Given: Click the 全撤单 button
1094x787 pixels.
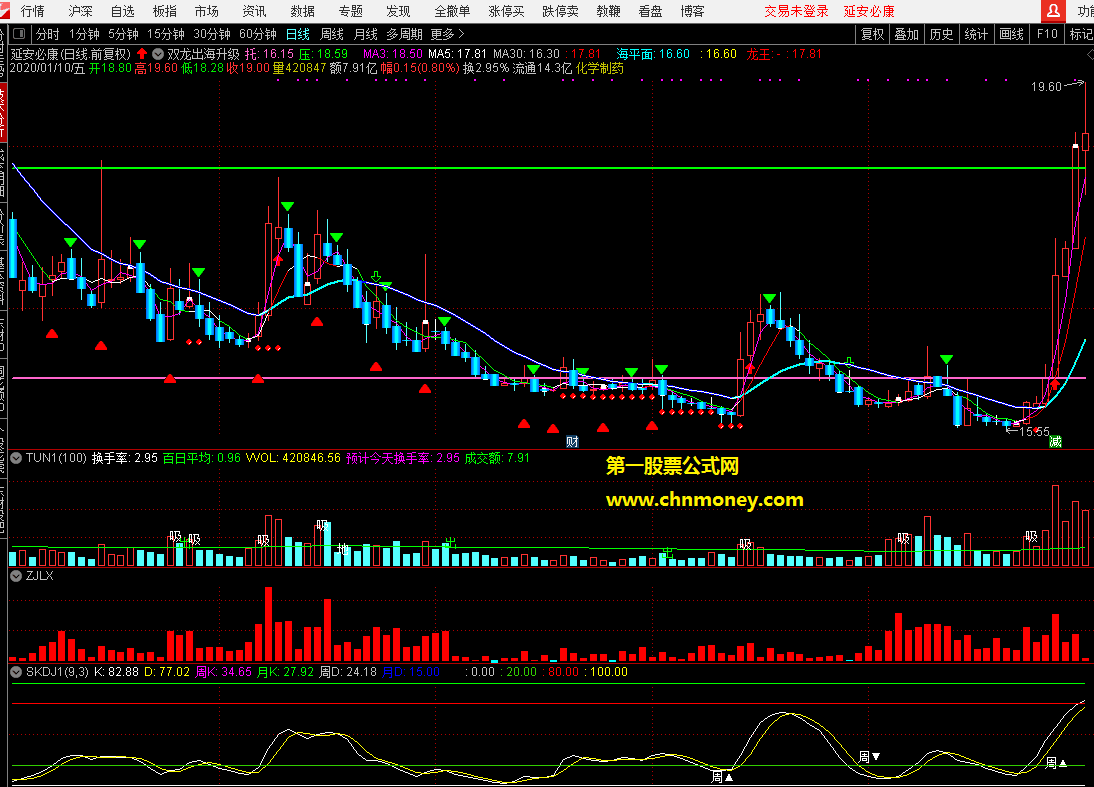Looking at the screenshot, I should point(452,11).
